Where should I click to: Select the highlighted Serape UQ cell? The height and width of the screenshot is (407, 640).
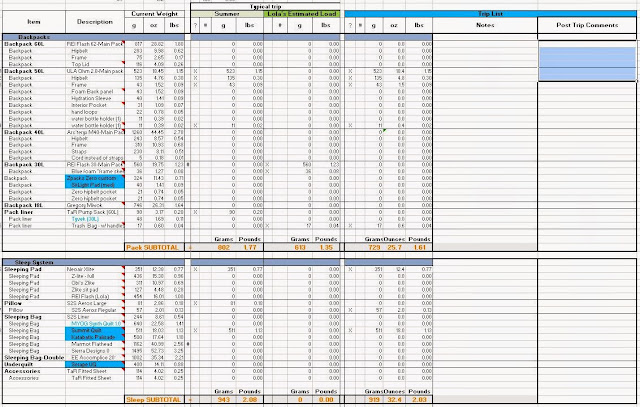tap(95, 364)
